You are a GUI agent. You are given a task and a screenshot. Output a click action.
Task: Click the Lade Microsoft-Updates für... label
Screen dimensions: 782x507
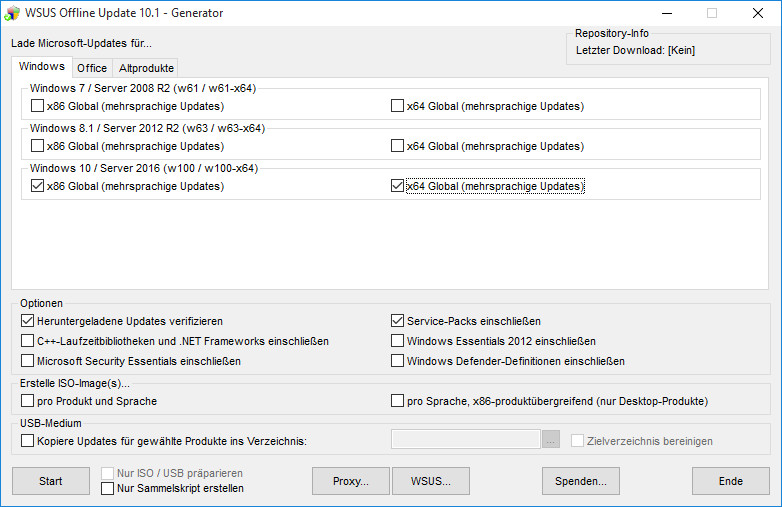point(81,43)
